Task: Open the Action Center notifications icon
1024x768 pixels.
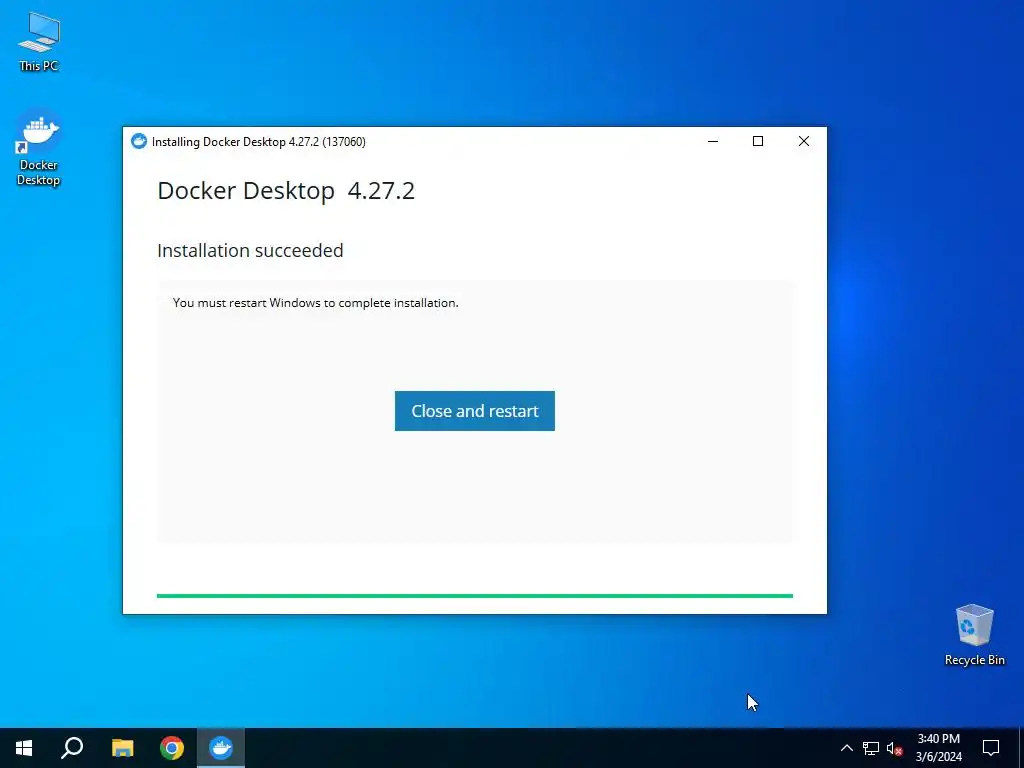Action: click(x=991, y=748)
